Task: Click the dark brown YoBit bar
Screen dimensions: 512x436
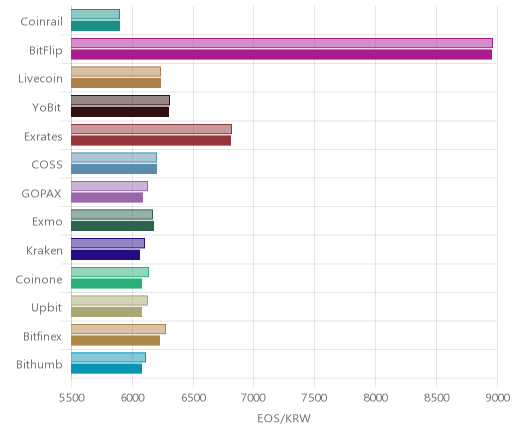Action: tap(120, 112)
